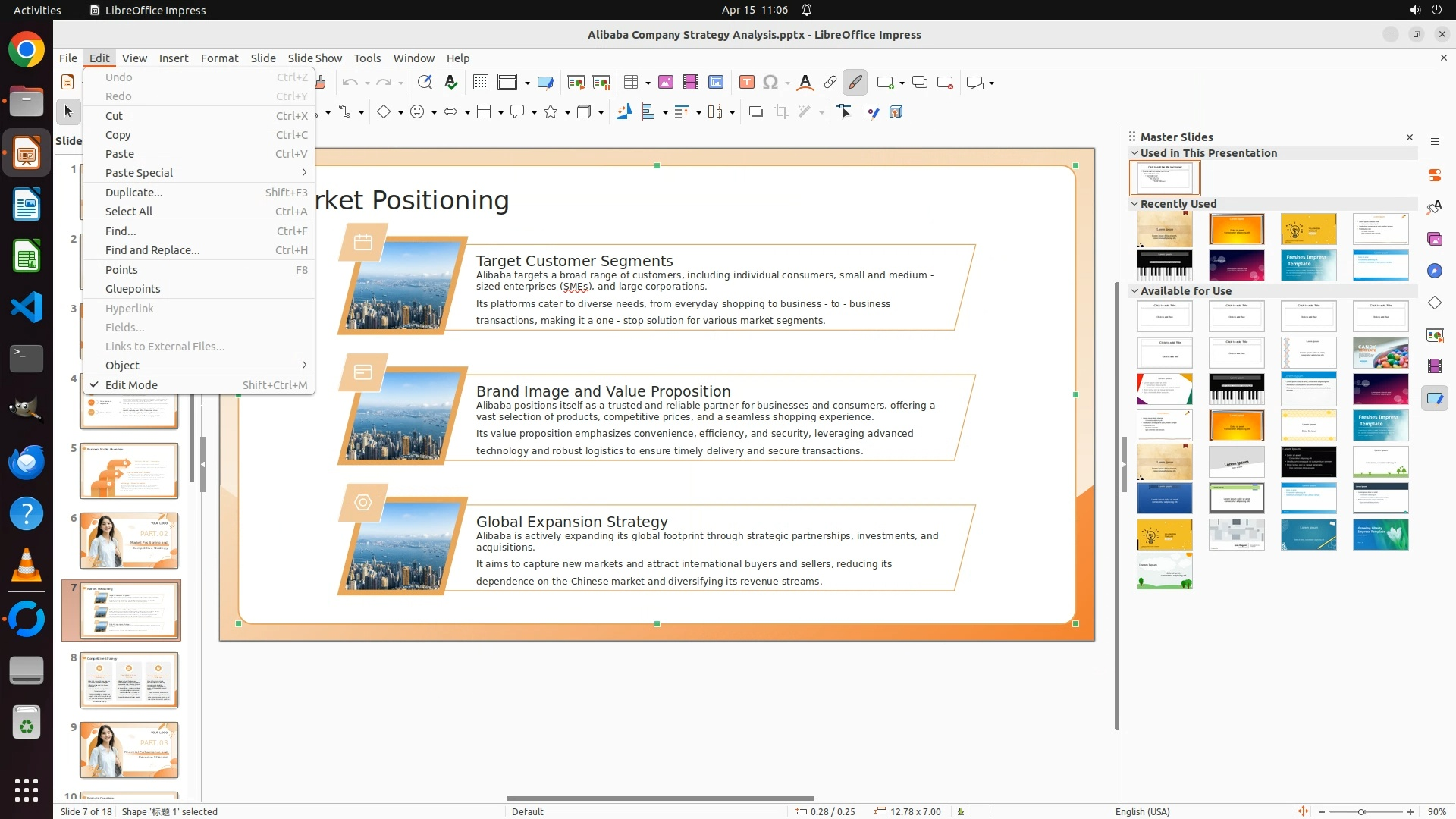This screenshot has width=1456, height=819.
Task: Open the Slide Show menu
Action: (x=314, y=58)
